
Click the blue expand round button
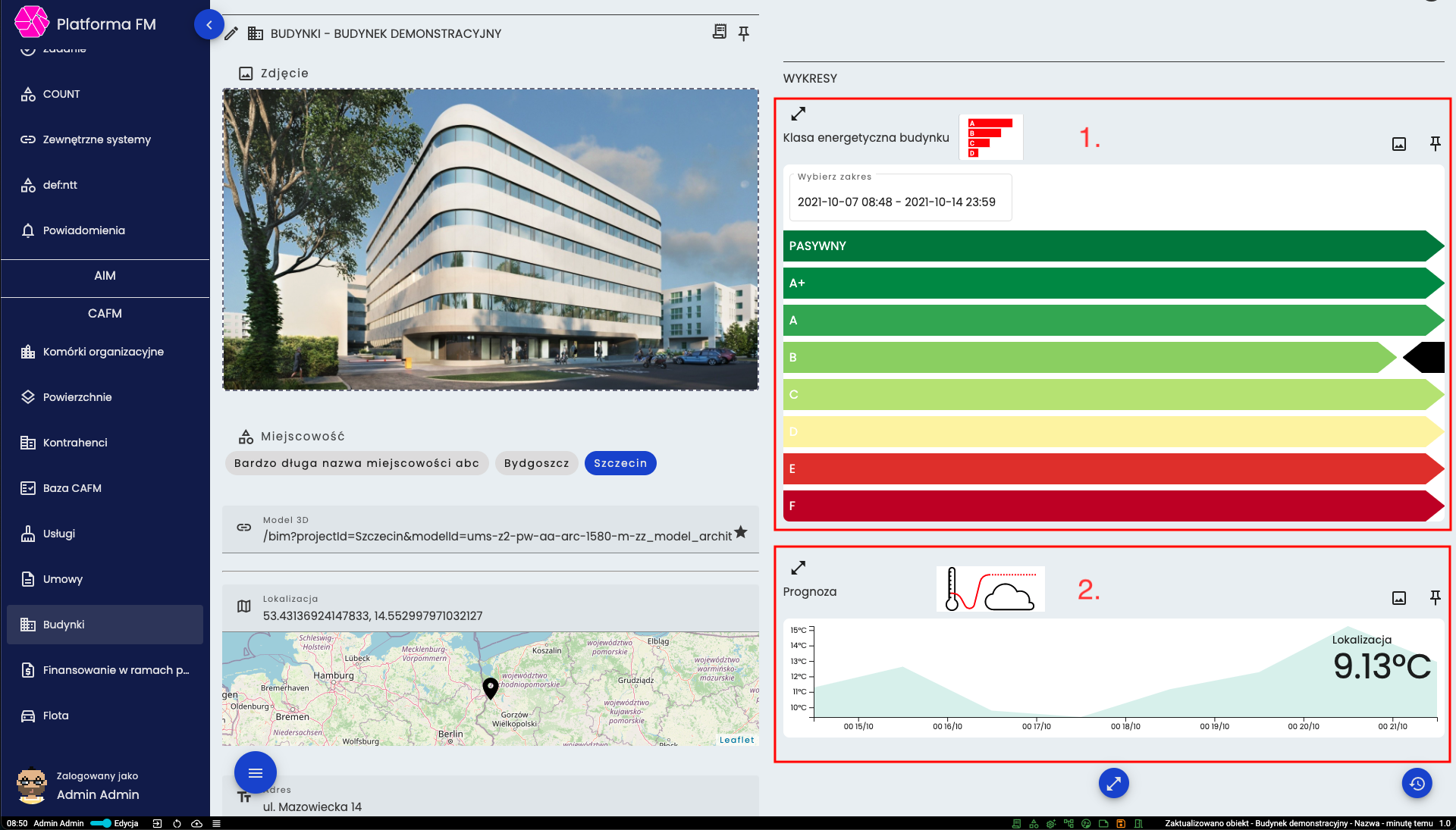tap(1113, 783)
